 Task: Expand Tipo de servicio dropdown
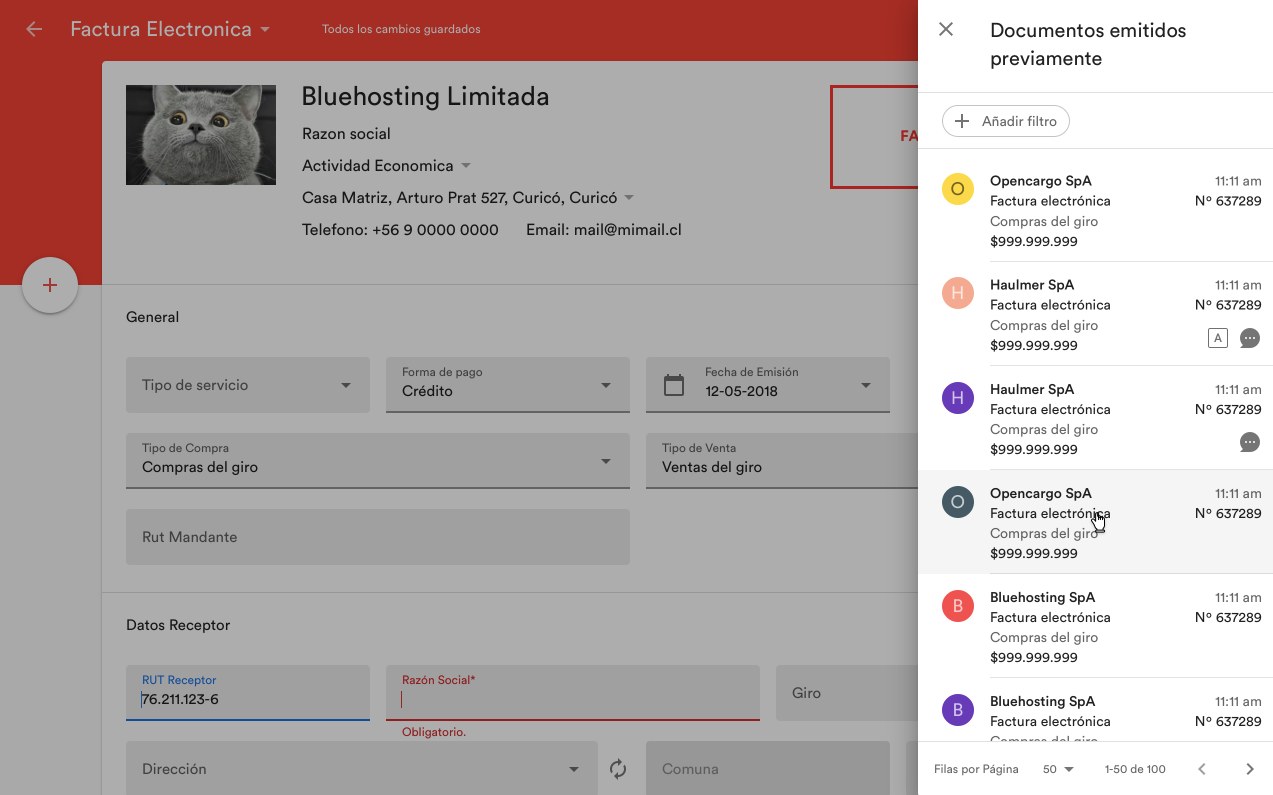247,385
